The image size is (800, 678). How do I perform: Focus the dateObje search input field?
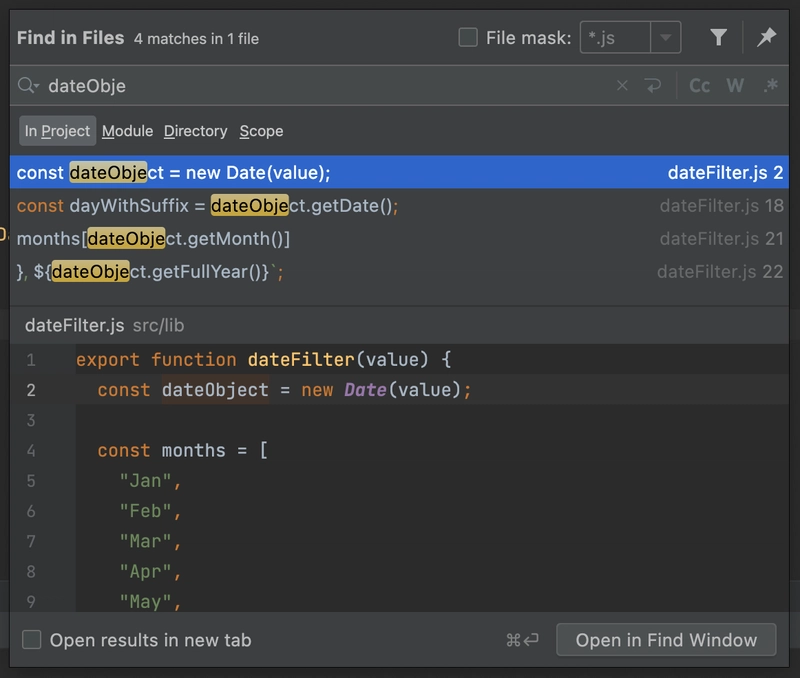coord(327,86)
